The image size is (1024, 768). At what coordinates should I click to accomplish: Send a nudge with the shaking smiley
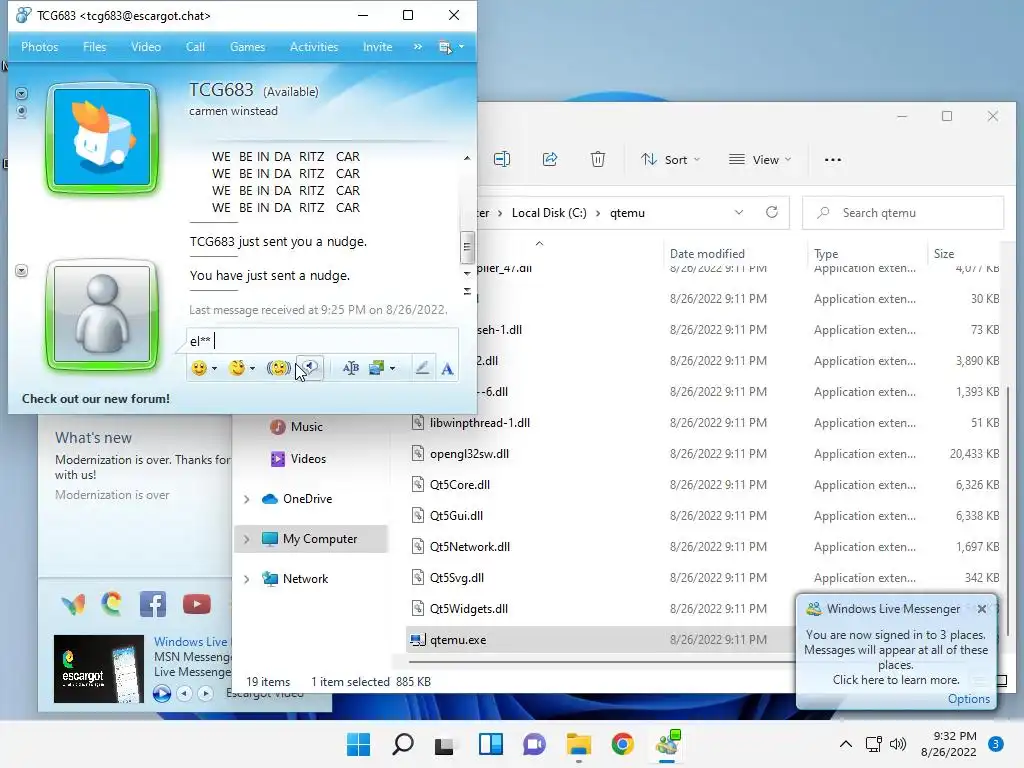[x=279, y=368]
